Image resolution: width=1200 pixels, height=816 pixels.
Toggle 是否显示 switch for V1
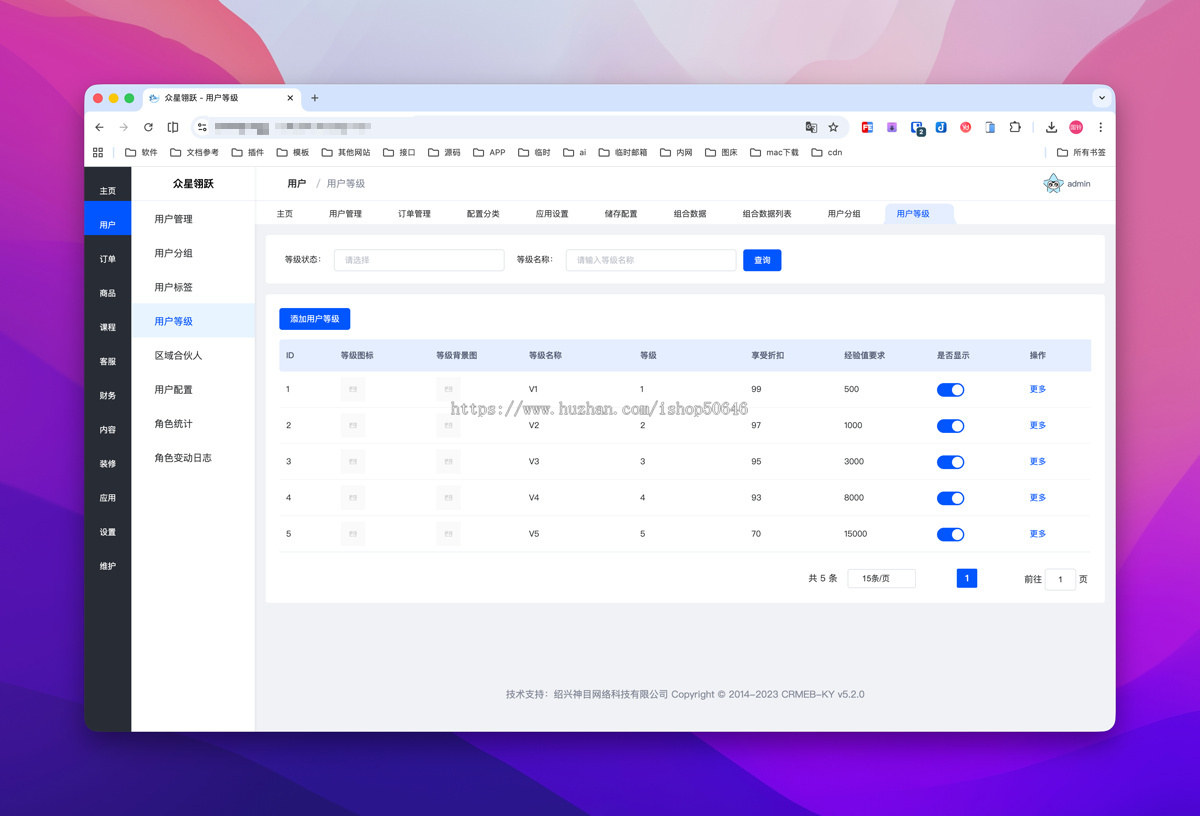(951, 390)
